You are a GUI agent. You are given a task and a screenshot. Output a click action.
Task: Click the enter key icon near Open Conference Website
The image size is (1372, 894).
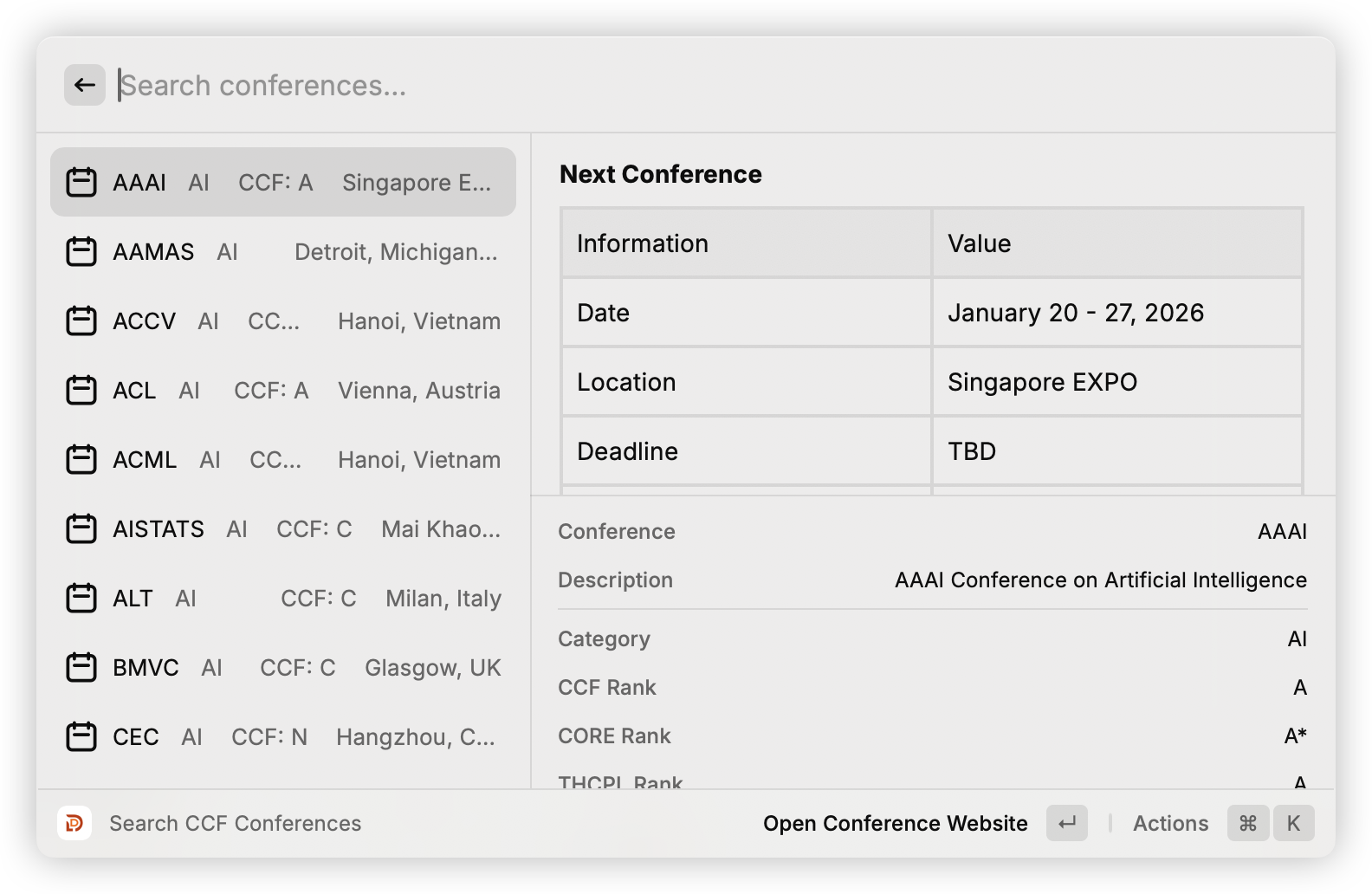[1066, 823]
